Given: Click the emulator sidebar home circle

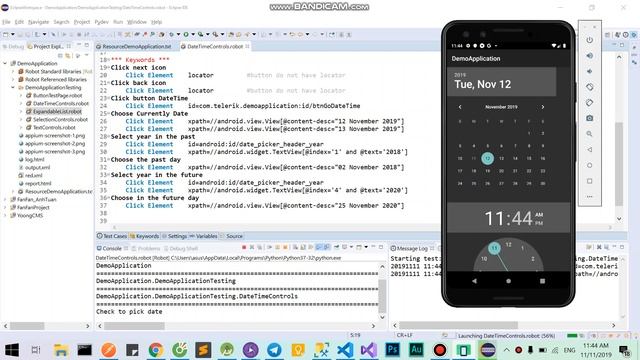Looking at the screenshot, I should [x=589, y=165].
